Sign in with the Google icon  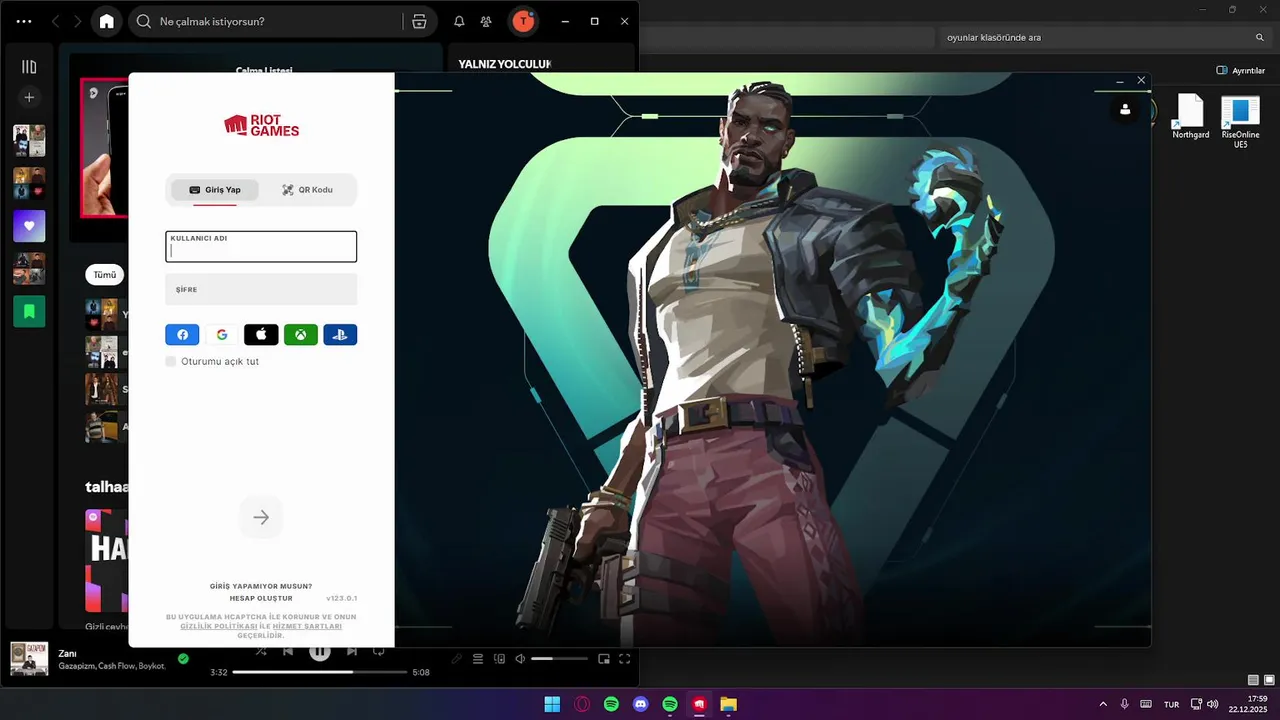222,335
